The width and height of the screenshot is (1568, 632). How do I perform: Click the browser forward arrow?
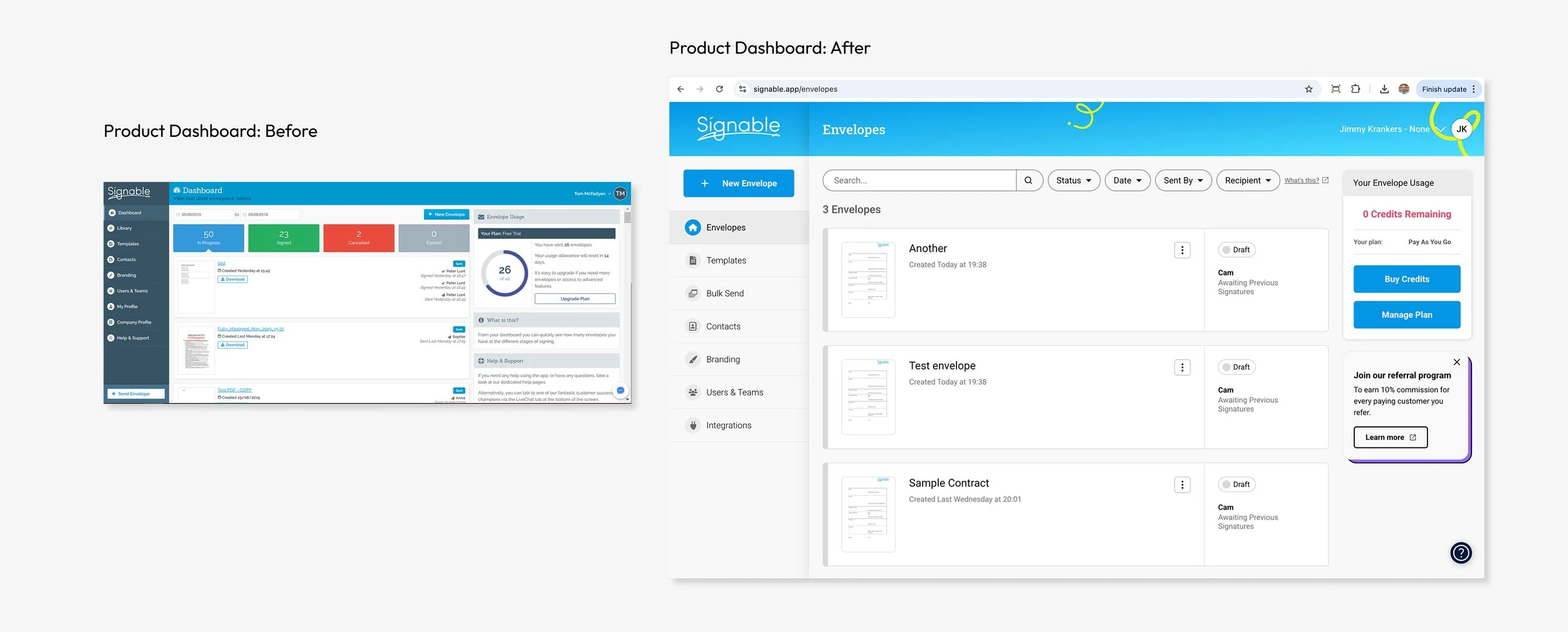pyautogui.click(x=700, y=89)
